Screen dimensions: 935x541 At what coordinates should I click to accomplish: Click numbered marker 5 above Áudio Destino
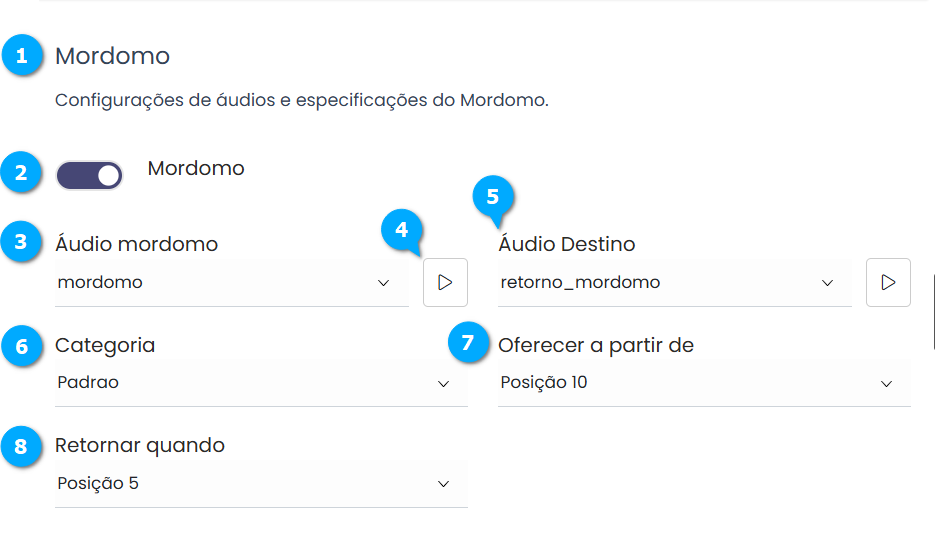point(492,196)
